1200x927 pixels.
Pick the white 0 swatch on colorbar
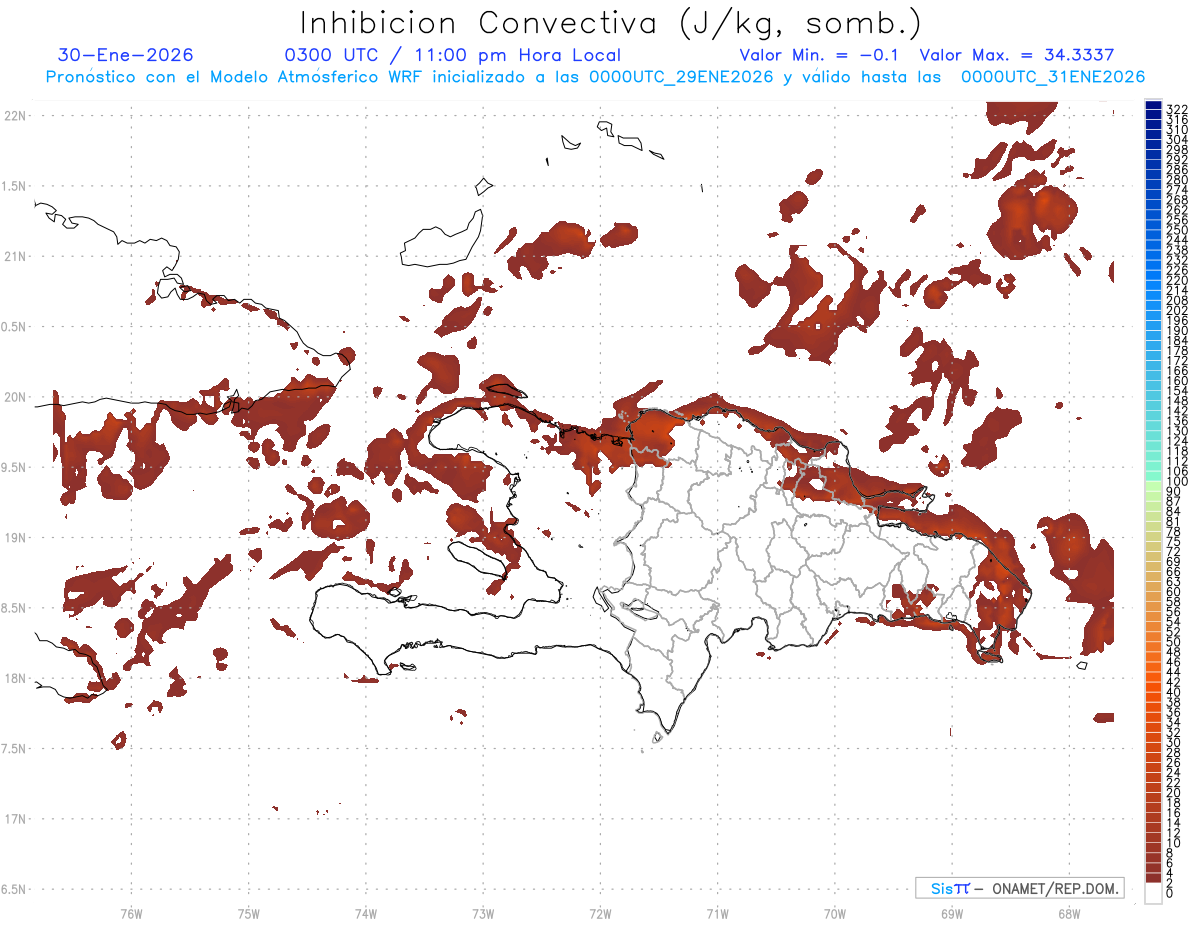coord(1153,893)
